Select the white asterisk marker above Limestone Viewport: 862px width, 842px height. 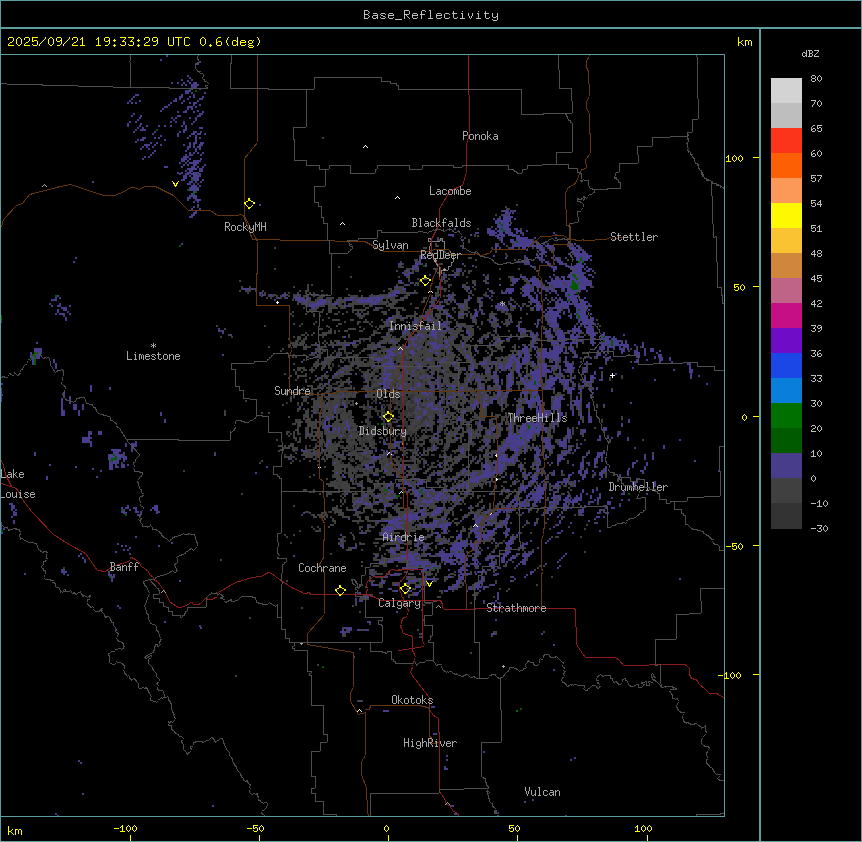tap(153, 345)
